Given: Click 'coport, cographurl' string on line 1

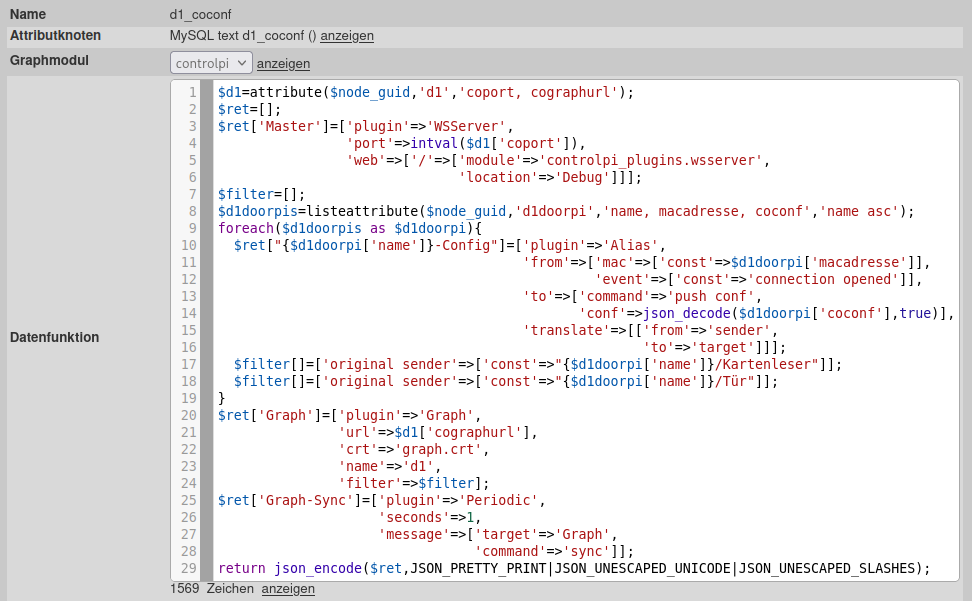Looking at the screenshot, I should (x=538, y=92).
